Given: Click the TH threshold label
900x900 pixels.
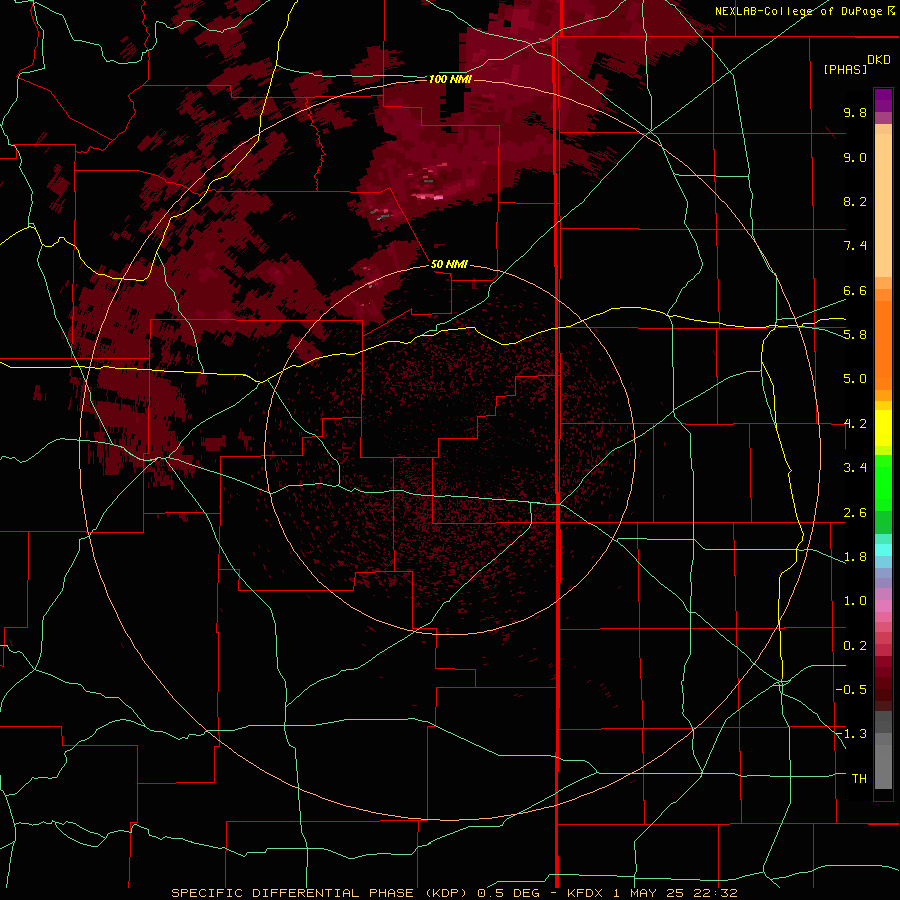Looking at the screenshot, I should pyautogui.click(x=859, y=779).
